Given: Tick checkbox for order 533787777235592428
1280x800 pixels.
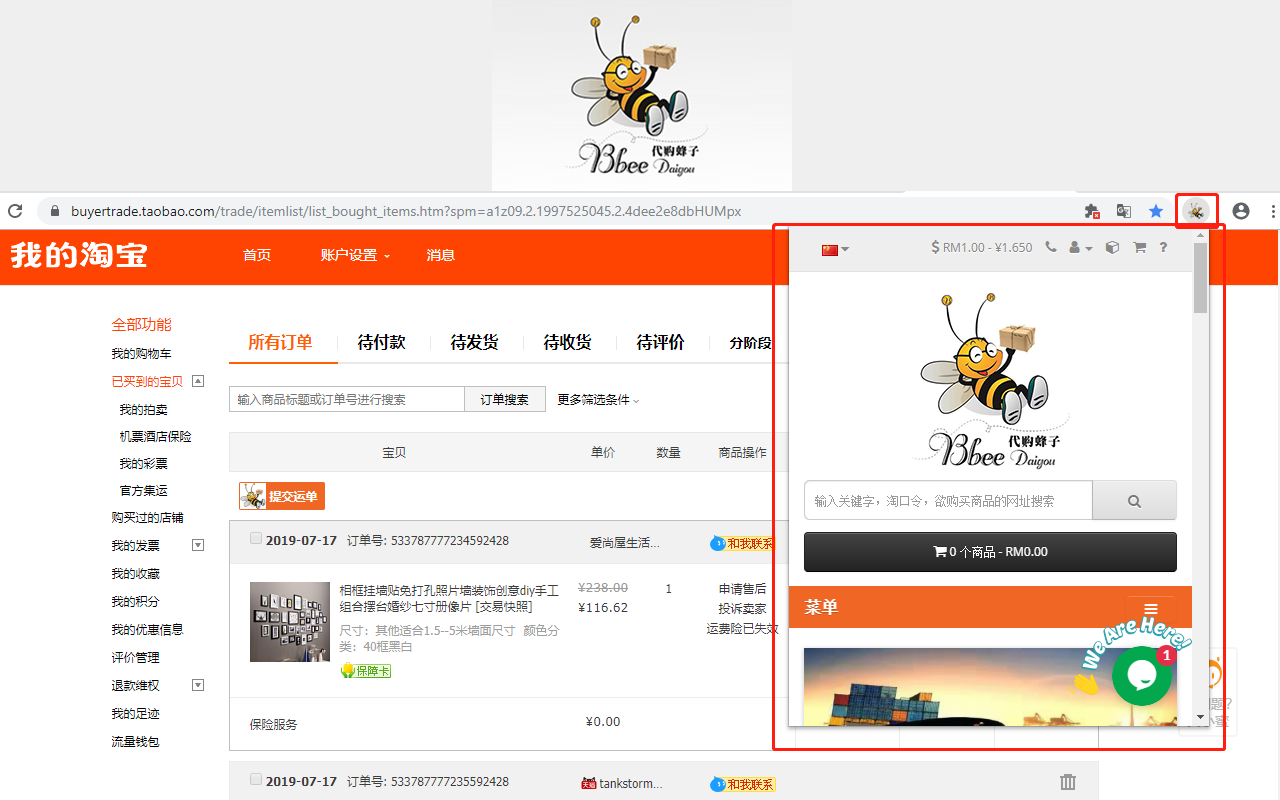Looking at the screenshot, I should click(x=256, y=779).
